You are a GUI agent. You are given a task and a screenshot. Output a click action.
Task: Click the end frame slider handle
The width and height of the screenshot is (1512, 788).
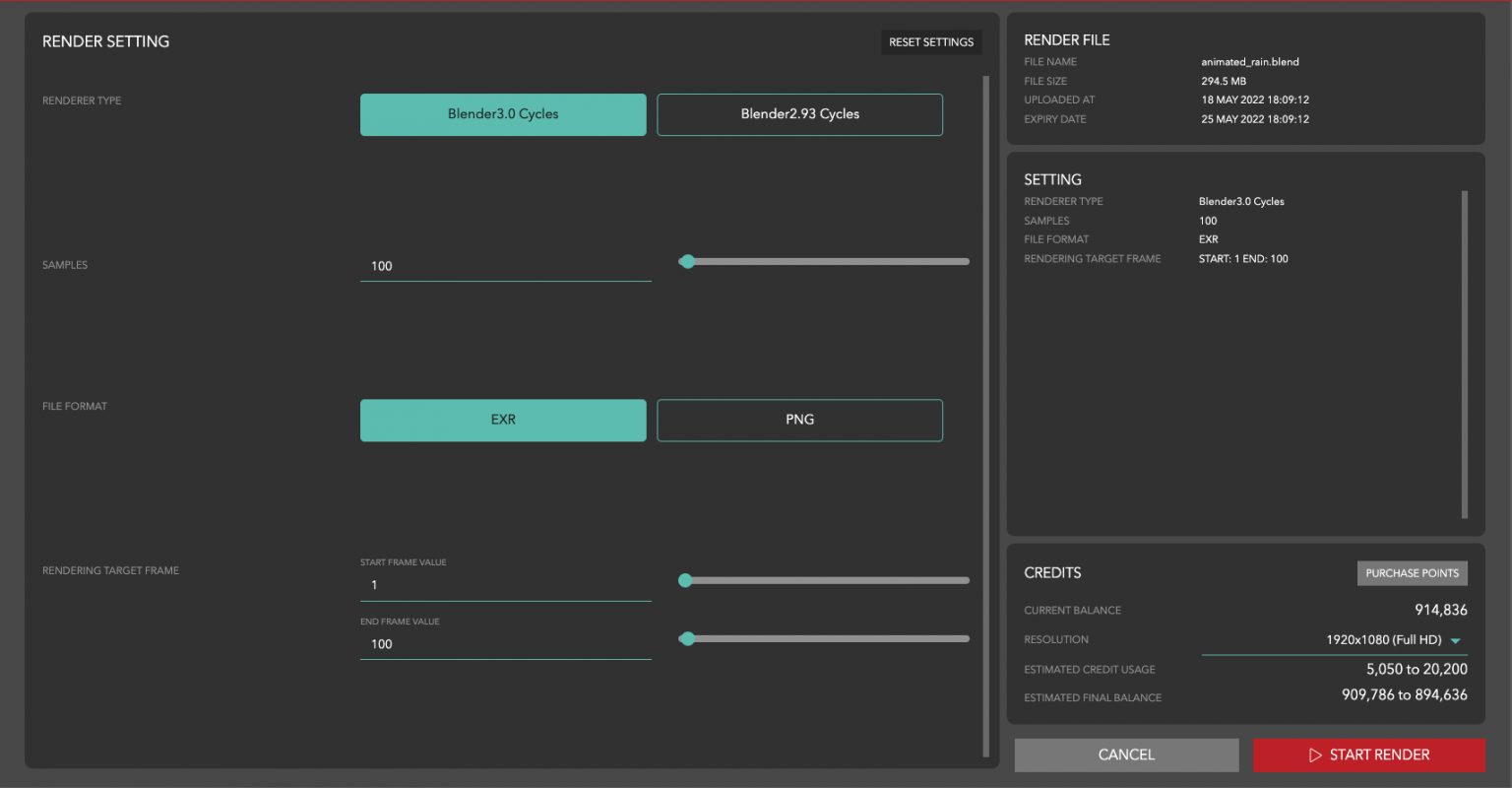[686, 639]
